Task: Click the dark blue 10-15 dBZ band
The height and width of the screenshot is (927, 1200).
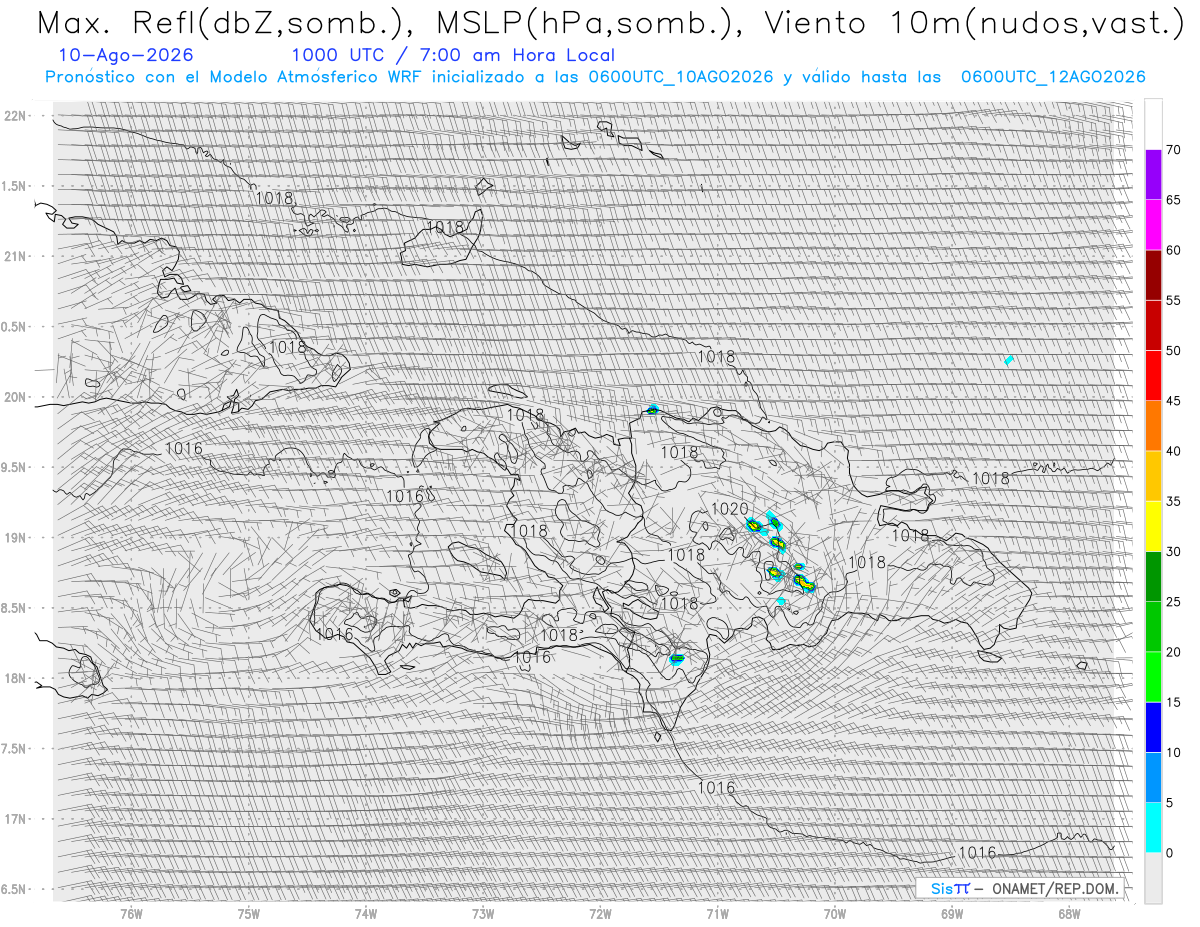Action: pyautogui.click(x=1153, y=727)
